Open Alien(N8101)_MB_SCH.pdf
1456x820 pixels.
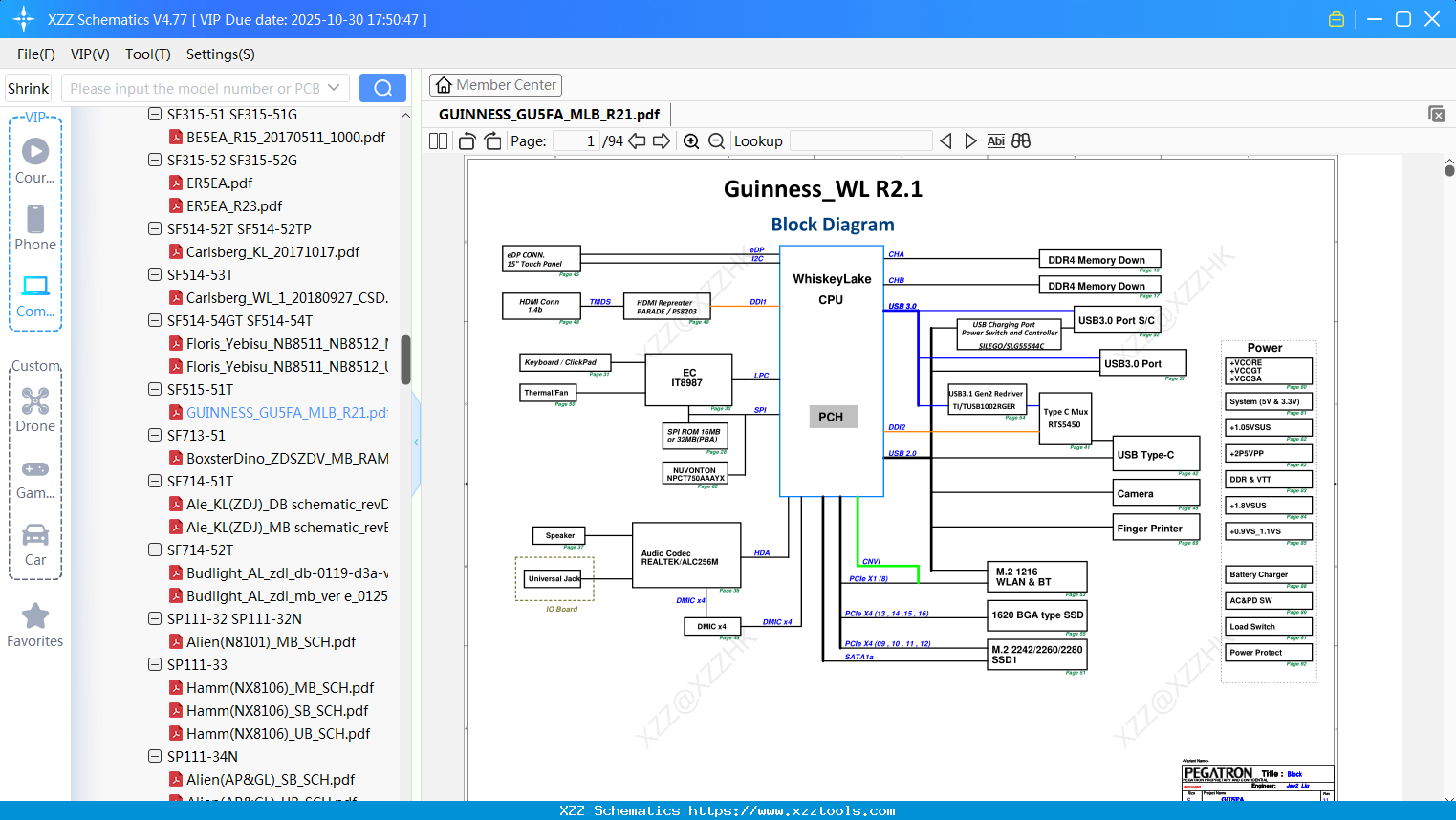pos(271,642)
